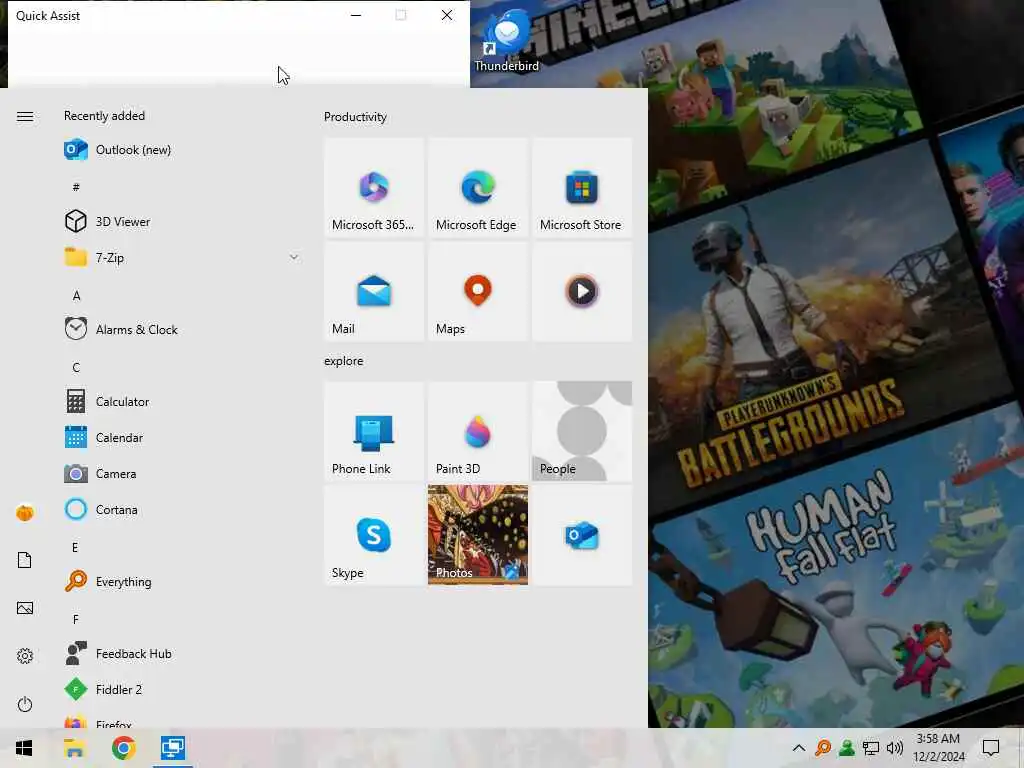Viewport: 1024px width, 768px height.
Task: Launch Camera app
Action: (183, 473)
